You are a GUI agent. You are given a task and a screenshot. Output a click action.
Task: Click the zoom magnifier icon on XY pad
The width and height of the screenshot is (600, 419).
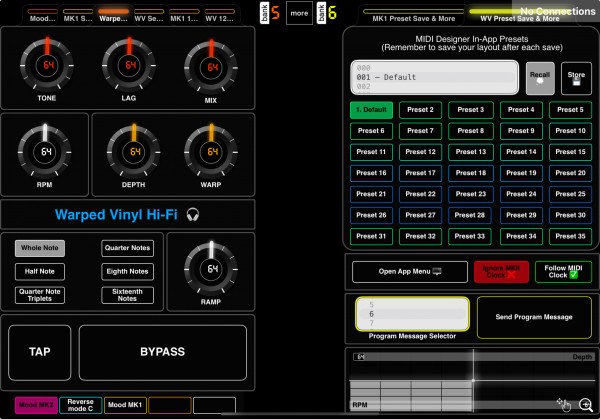(x=585, y=404)
